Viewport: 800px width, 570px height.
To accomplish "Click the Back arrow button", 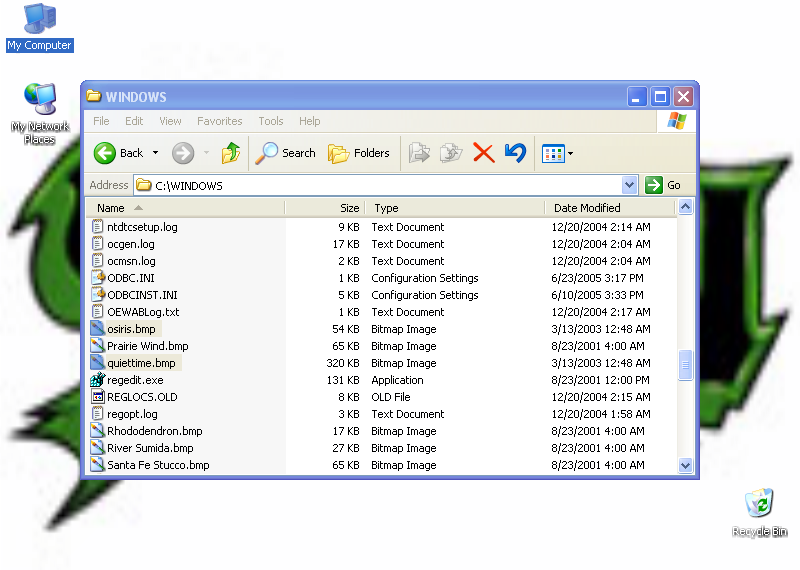I will tap(118, 153).
